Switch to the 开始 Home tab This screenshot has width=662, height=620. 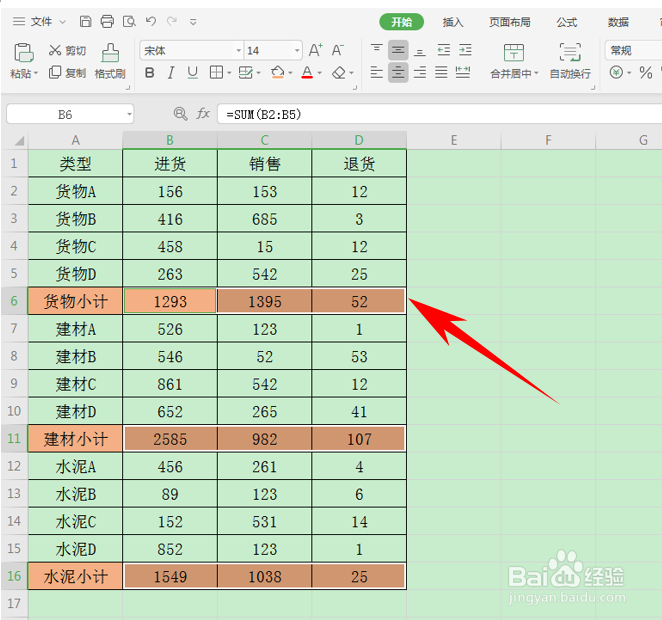pos(401,22)
